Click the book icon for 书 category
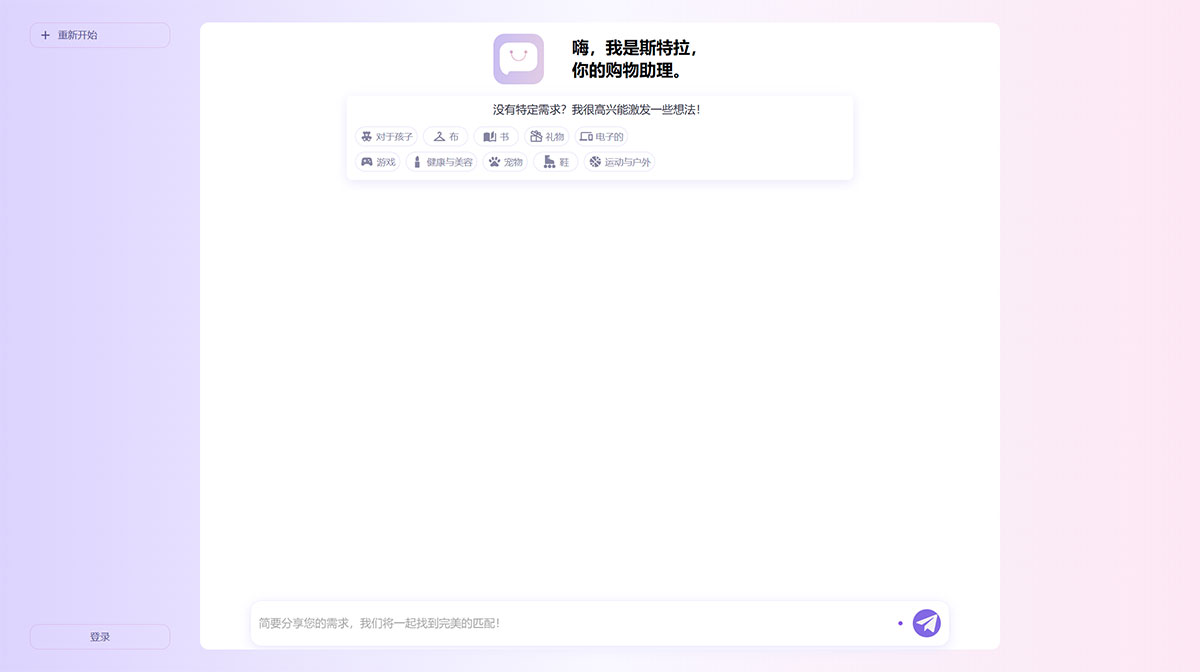1200x672 pixels. (489, 136)
